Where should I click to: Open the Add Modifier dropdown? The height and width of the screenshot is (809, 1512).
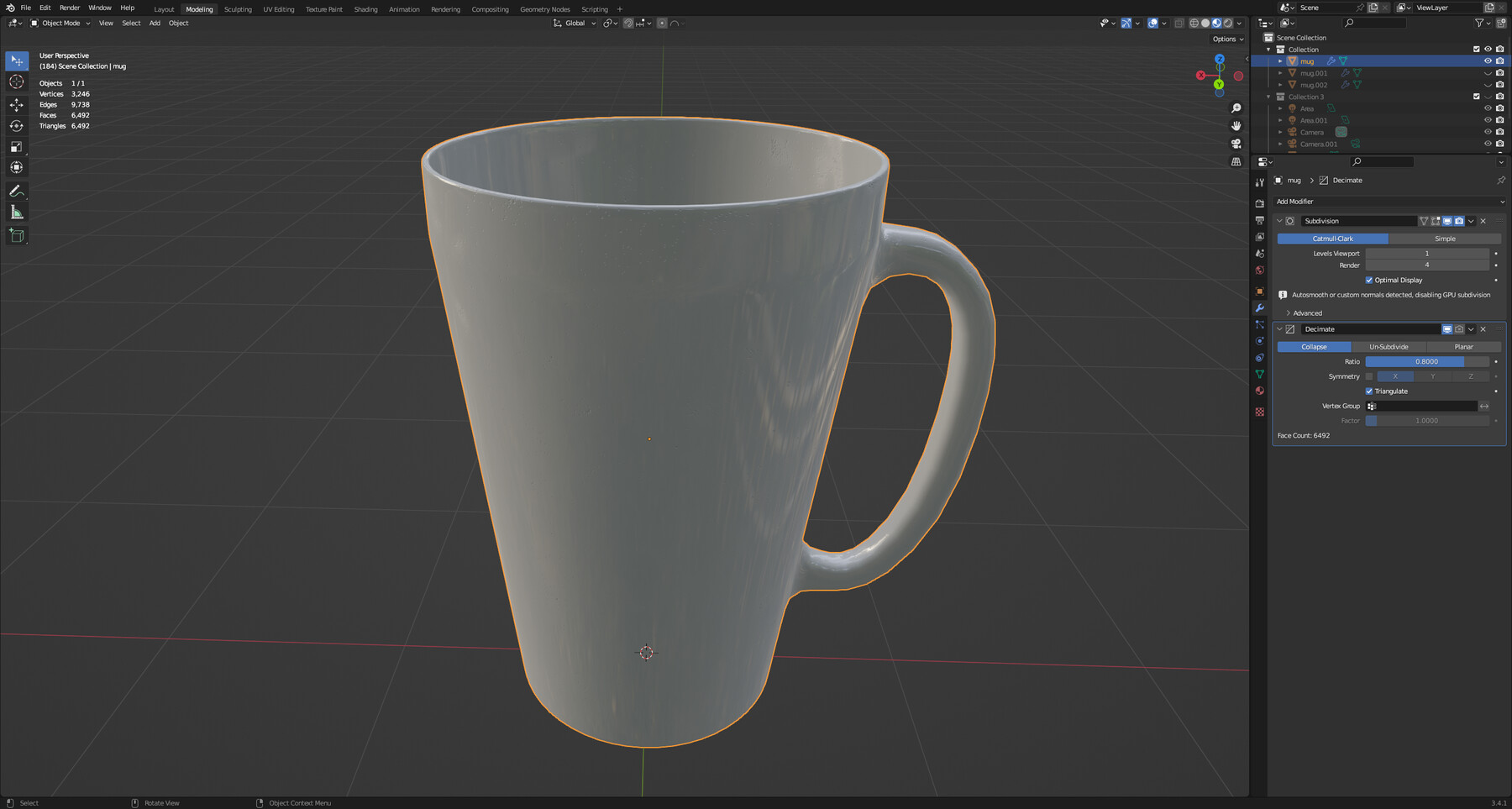[1389, 201]
